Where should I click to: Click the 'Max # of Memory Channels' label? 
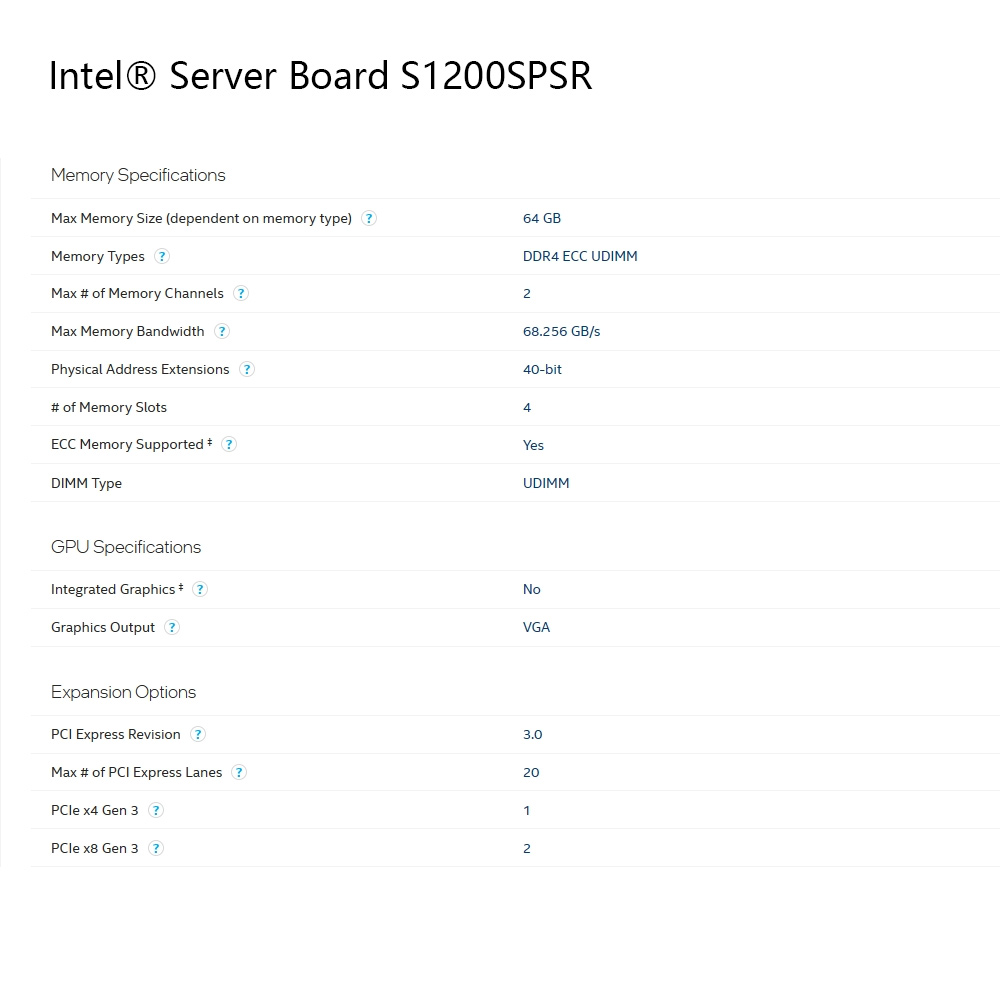pyautogui.click(x=137, y=293)
